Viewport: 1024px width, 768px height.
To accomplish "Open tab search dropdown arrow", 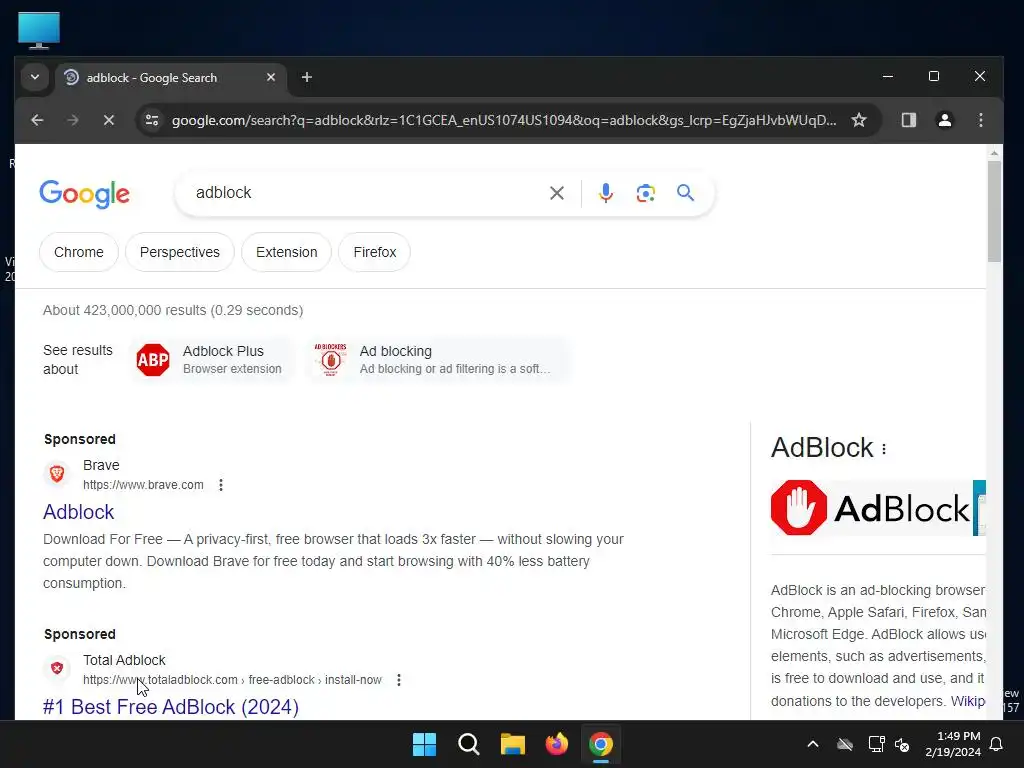I will coord(35,77).
